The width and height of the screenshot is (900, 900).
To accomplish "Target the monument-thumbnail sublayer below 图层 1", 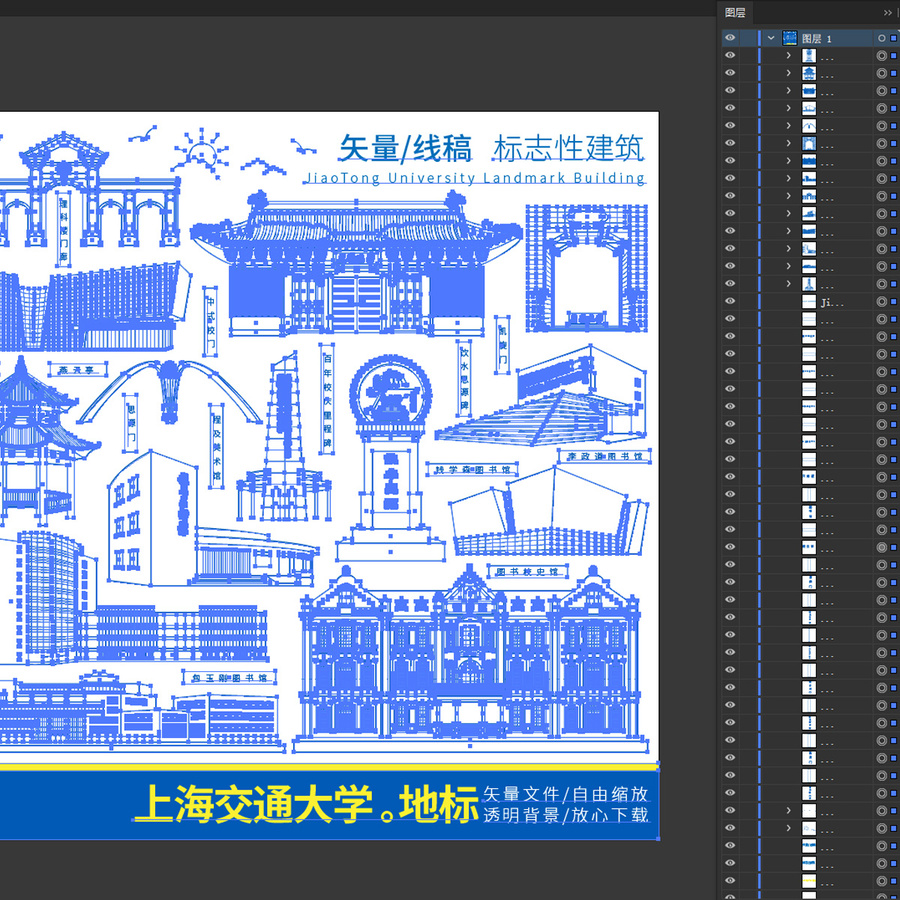I will coord(882,56).
